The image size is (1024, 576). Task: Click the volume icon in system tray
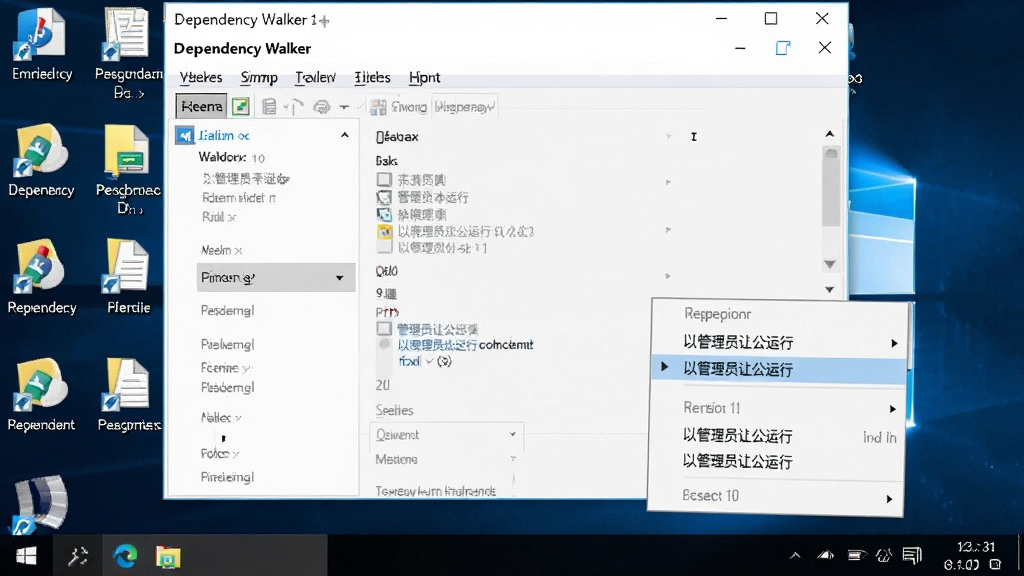click(x=884, y=556)
